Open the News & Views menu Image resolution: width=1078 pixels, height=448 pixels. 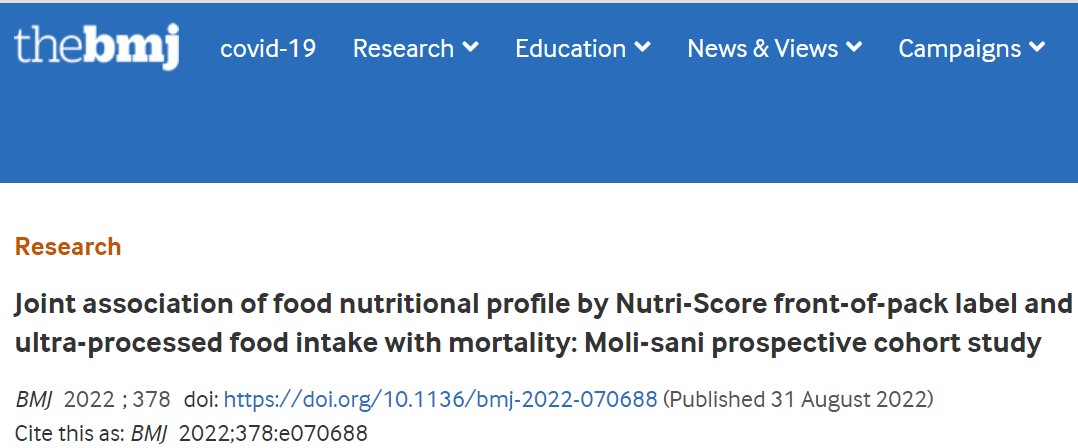point(762,48)
